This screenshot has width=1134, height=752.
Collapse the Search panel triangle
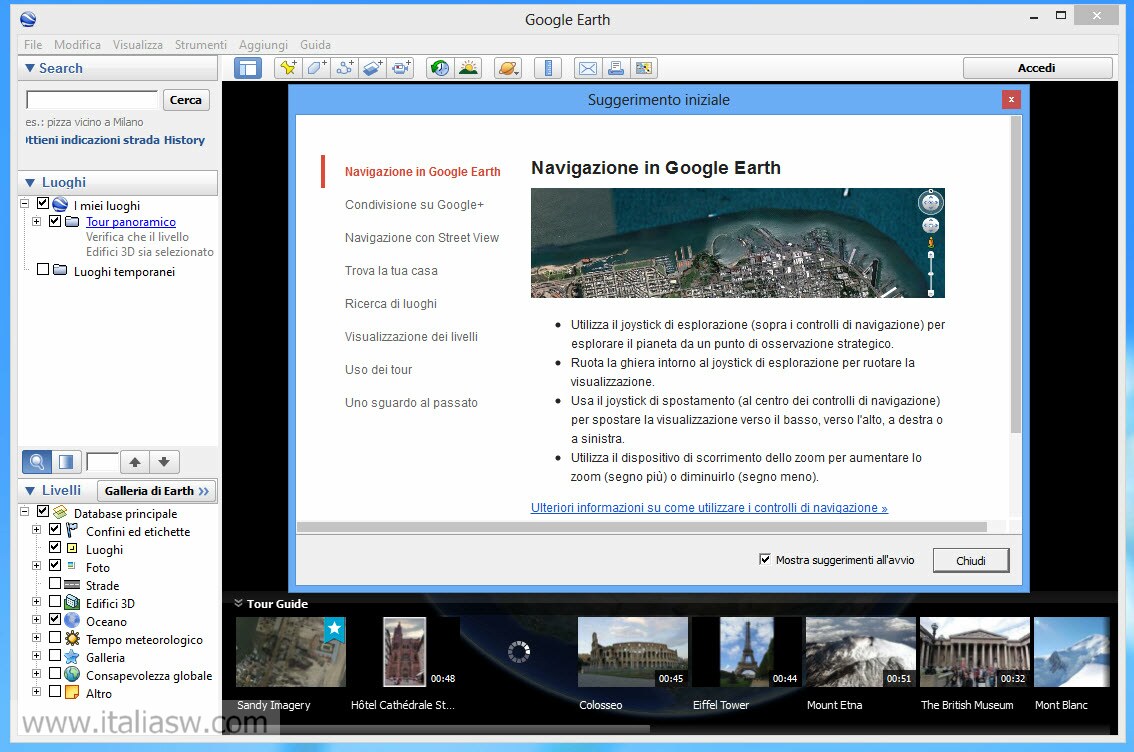(30, 68)
